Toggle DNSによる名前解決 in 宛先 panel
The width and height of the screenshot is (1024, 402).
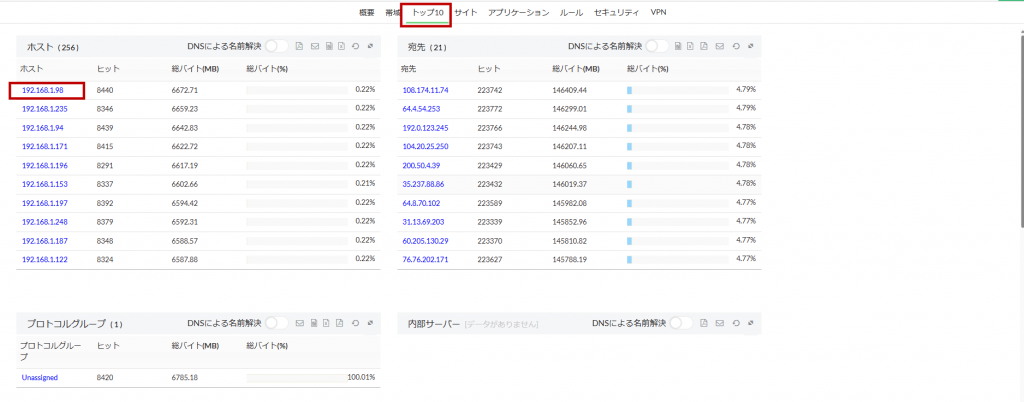(x=657, y=46)
